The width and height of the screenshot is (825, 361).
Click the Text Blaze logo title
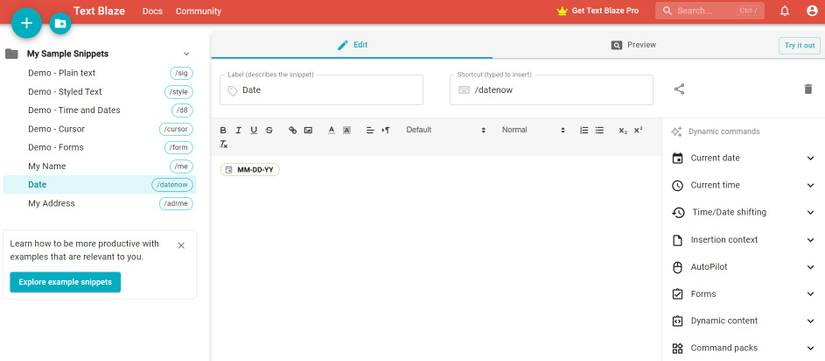click(99, 11)
